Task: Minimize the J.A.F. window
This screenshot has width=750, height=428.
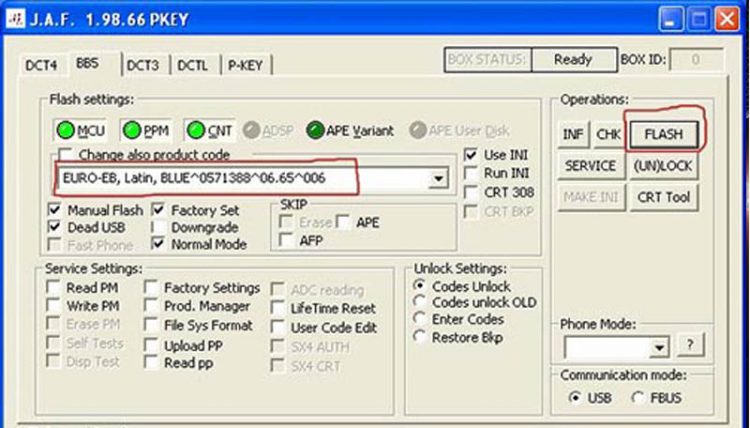Action: coord(671,20)
